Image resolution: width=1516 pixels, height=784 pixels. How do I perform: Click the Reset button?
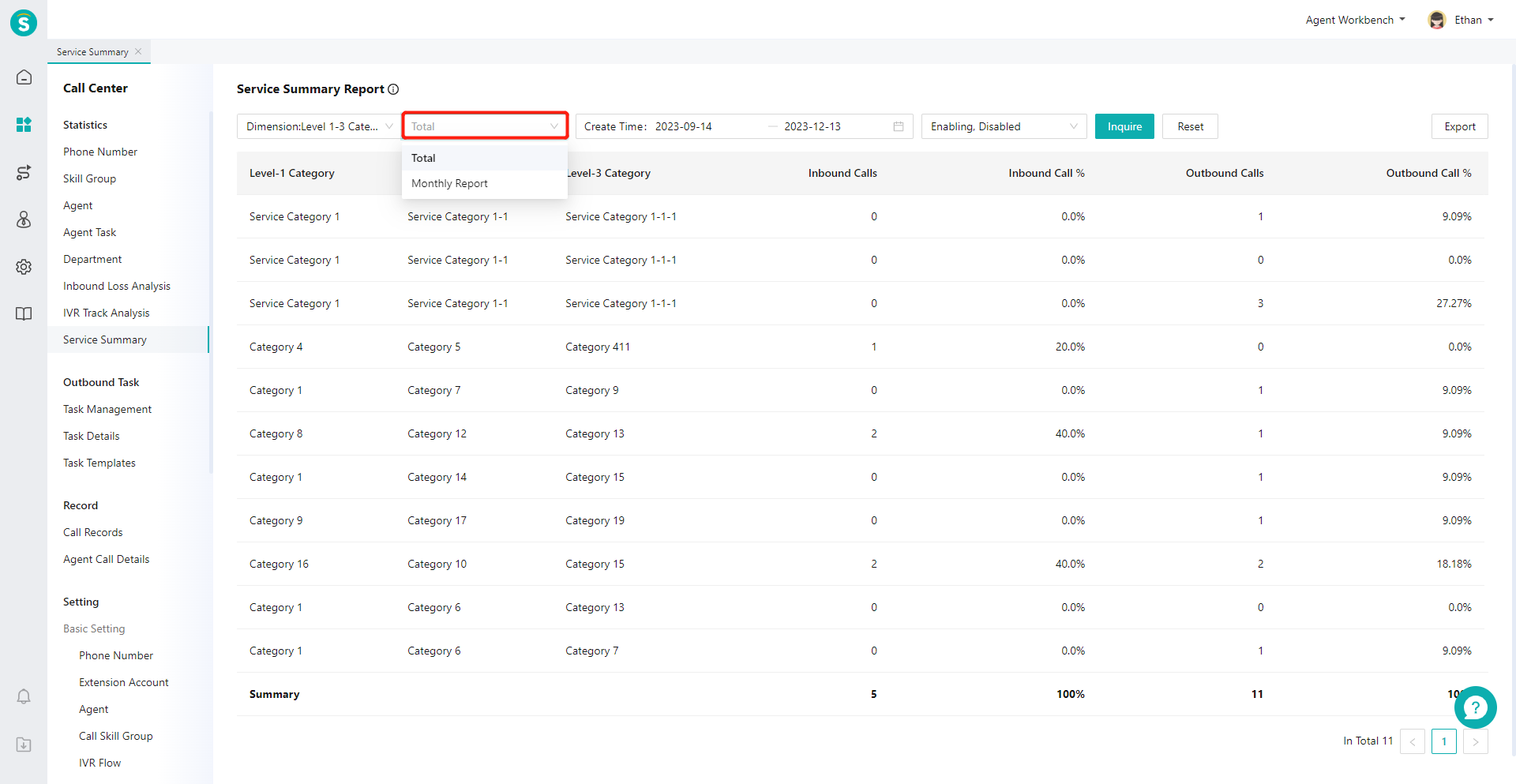click(1190, 126)
